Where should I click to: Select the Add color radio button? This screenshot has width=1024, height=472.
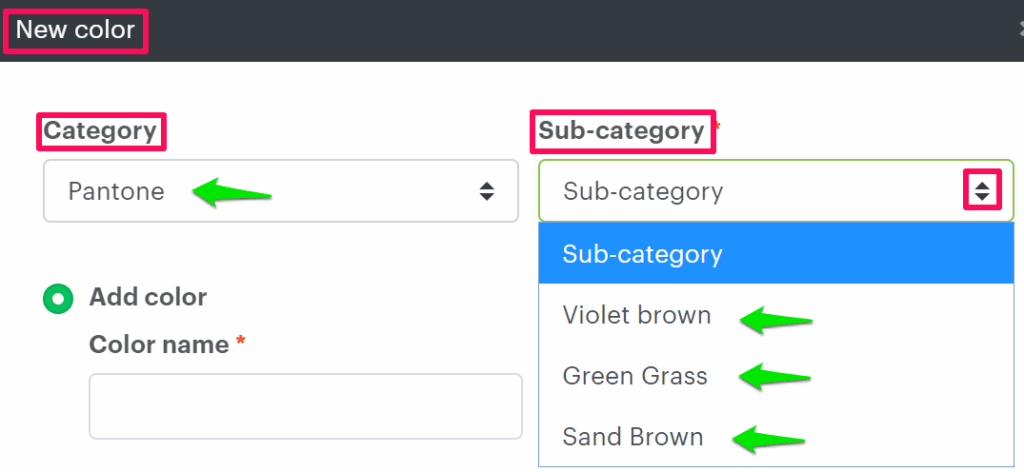click(58, 298)
